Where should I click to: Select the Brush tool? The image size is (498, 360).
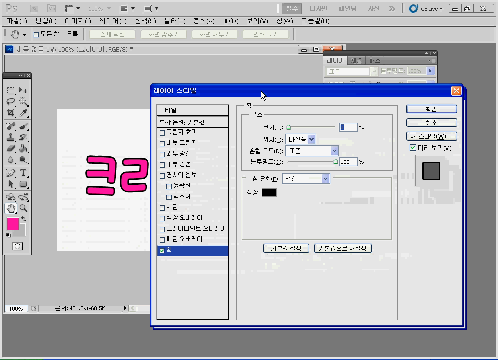click(x=23, y=126)
